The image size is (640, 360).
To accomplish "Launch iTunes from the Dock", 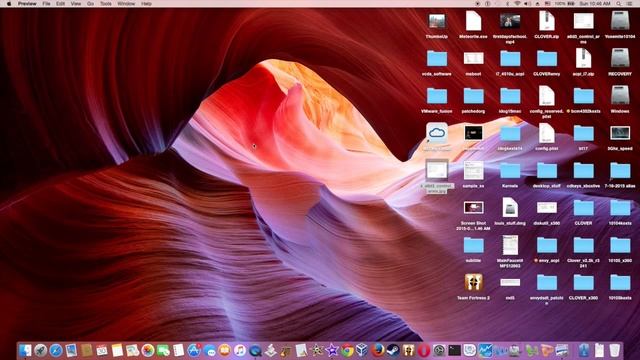I will pyautogui.click(x=240, y=350).
